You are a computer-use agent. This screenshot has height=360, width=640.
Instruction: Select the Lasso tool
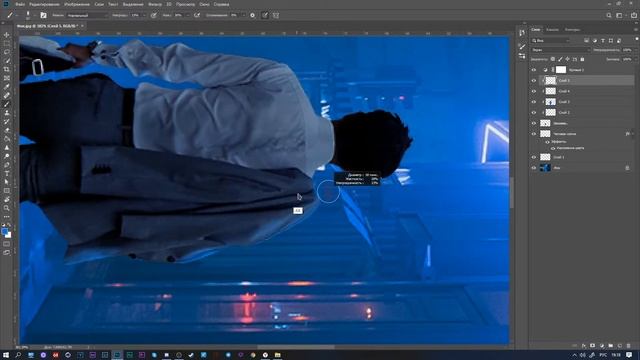(x=7, y=52)
